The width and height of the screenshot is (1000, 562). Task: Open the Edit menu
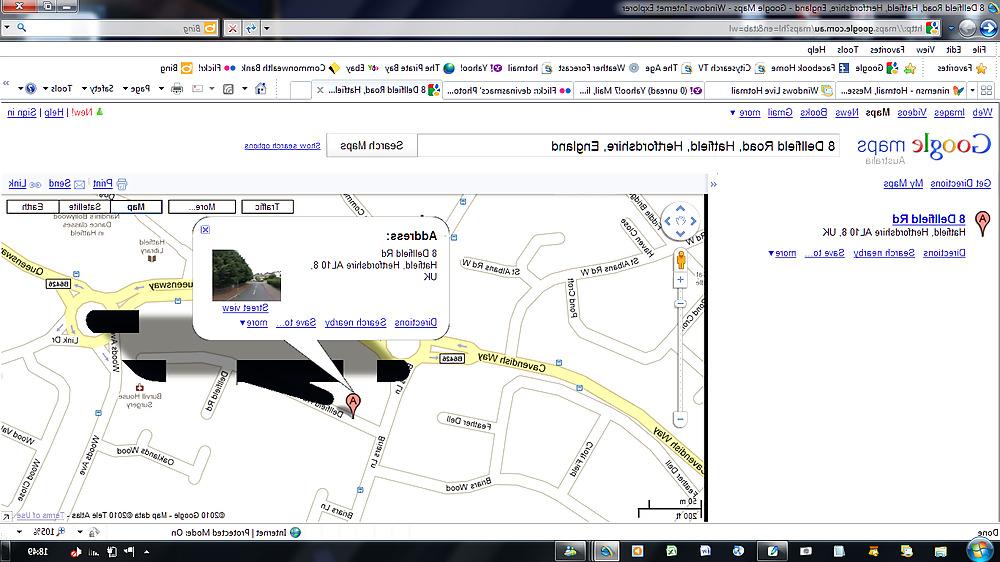(x=953, y=50)
